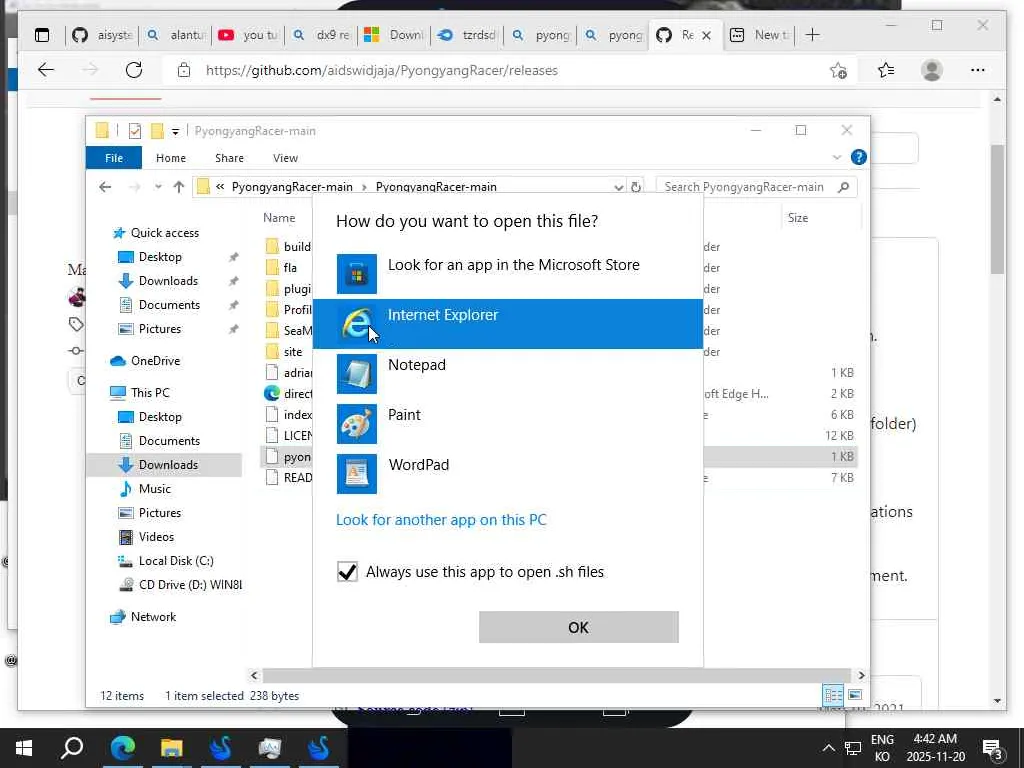
Task: Switch to the Share ribbon tab
Action: 229,158
